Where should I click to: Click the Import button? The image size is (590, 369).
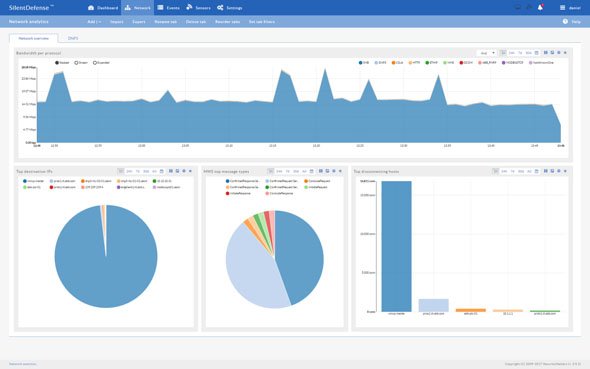[117, 22]
